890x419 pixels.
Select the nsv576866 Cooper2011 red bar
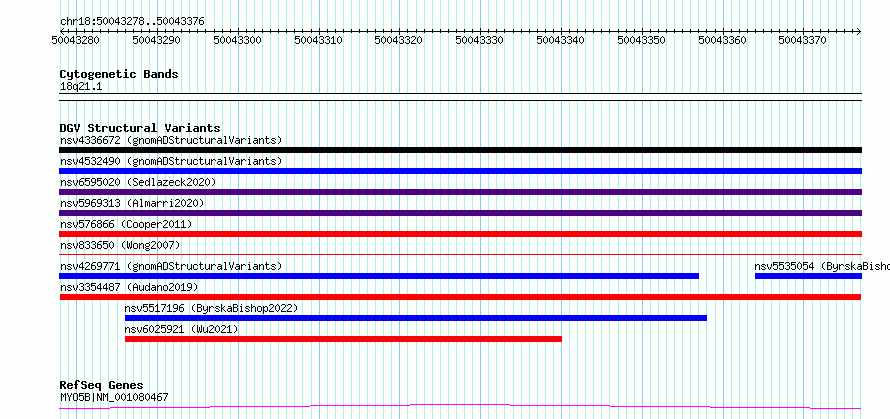pyautogui.click(x=460, y=234)
